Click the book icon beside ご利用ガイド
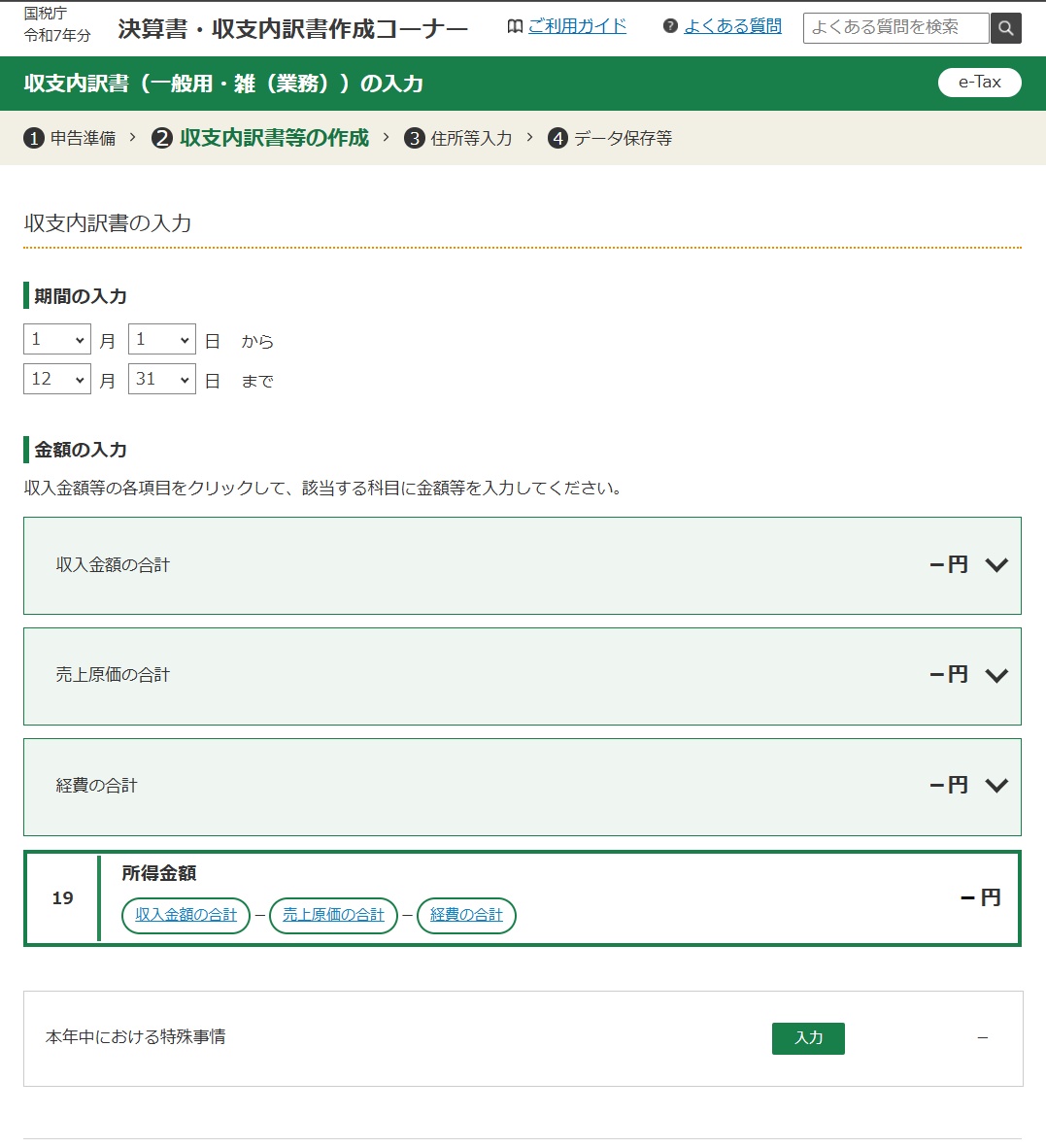1046x1148 pixels. pyautogui.click(x=515, y=26)
